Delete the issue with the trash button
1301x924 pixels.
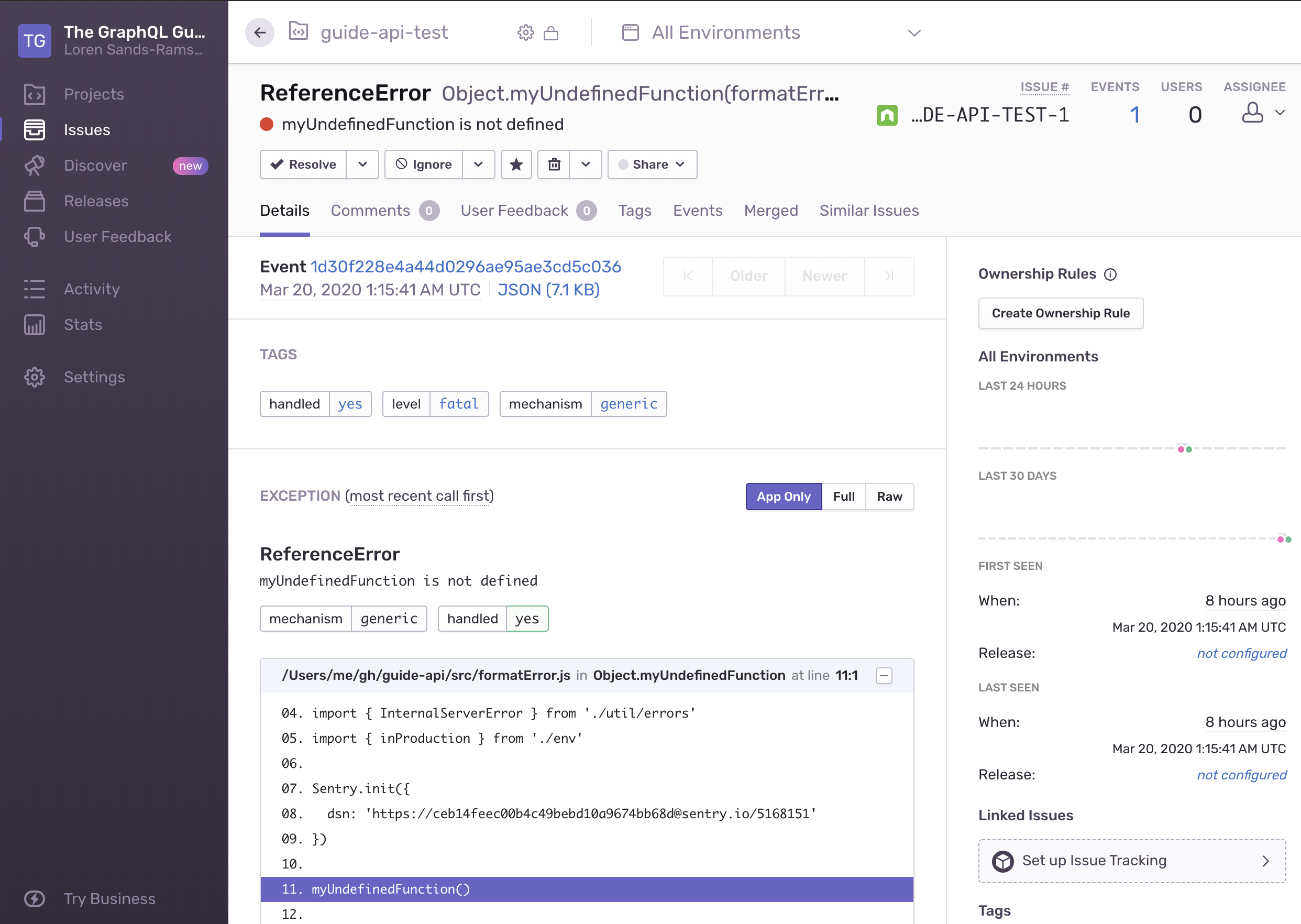pos(554,164)
